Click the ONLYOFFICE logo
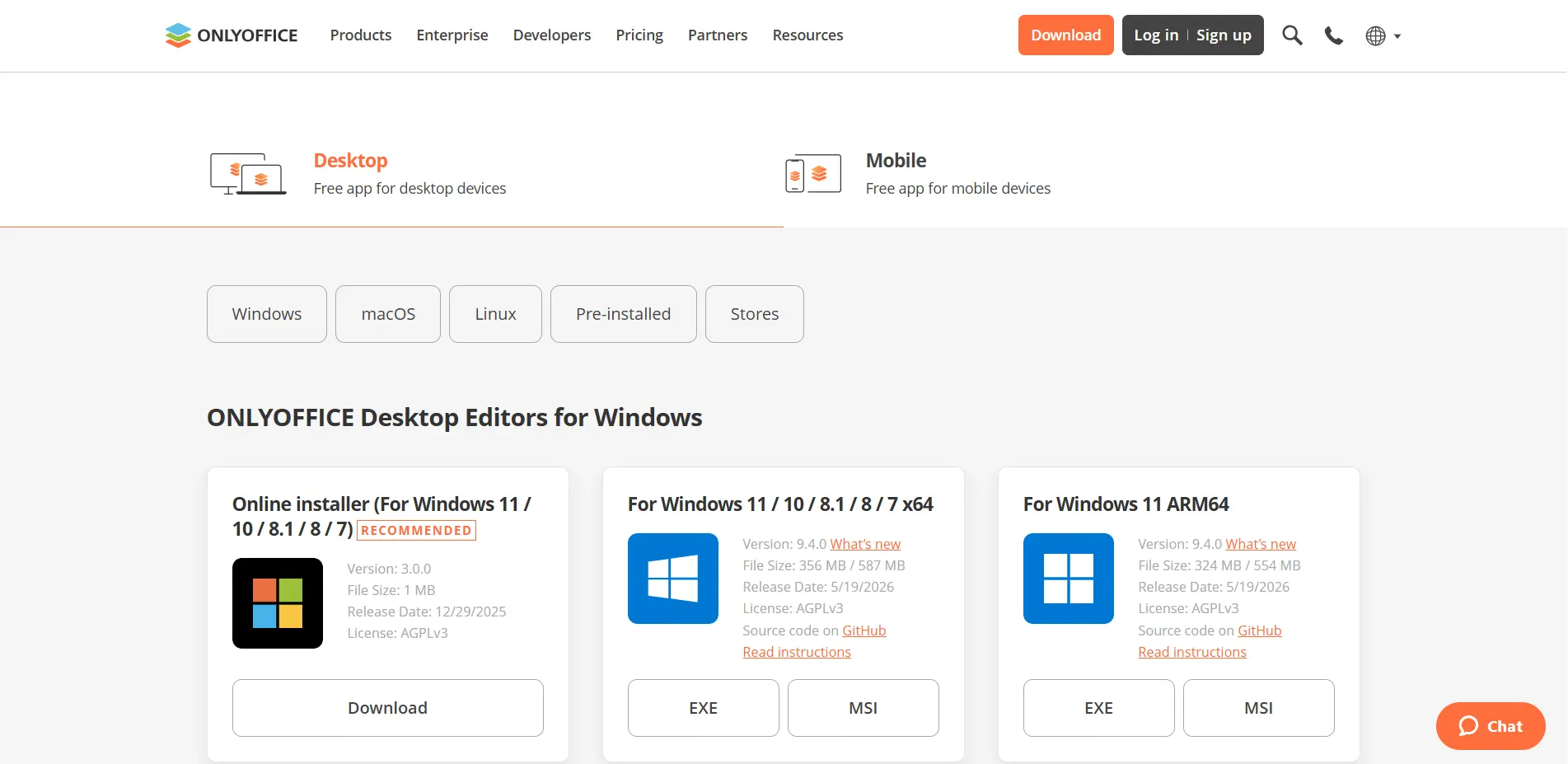 pos(231,35)
